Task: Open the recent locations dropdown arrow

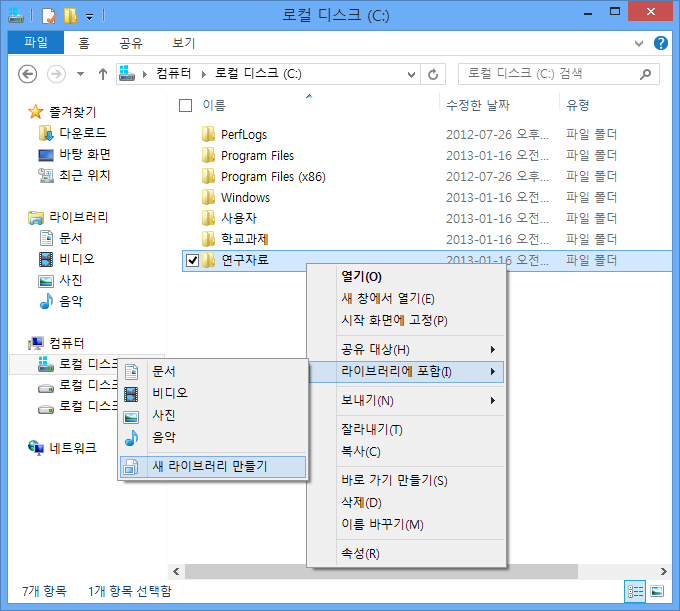Action: [x=80, y=74]
